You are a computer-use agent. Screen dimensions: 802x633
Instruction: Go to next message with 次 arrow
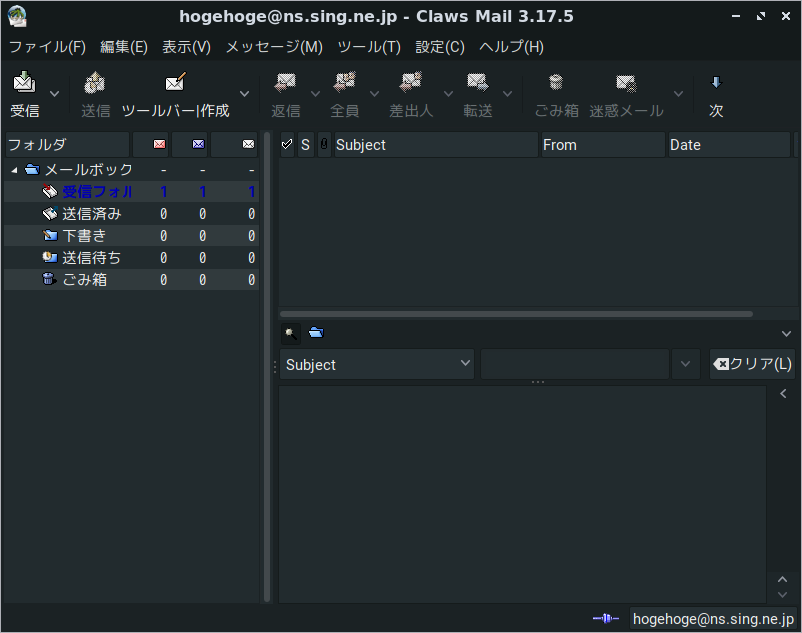[716, 82]
